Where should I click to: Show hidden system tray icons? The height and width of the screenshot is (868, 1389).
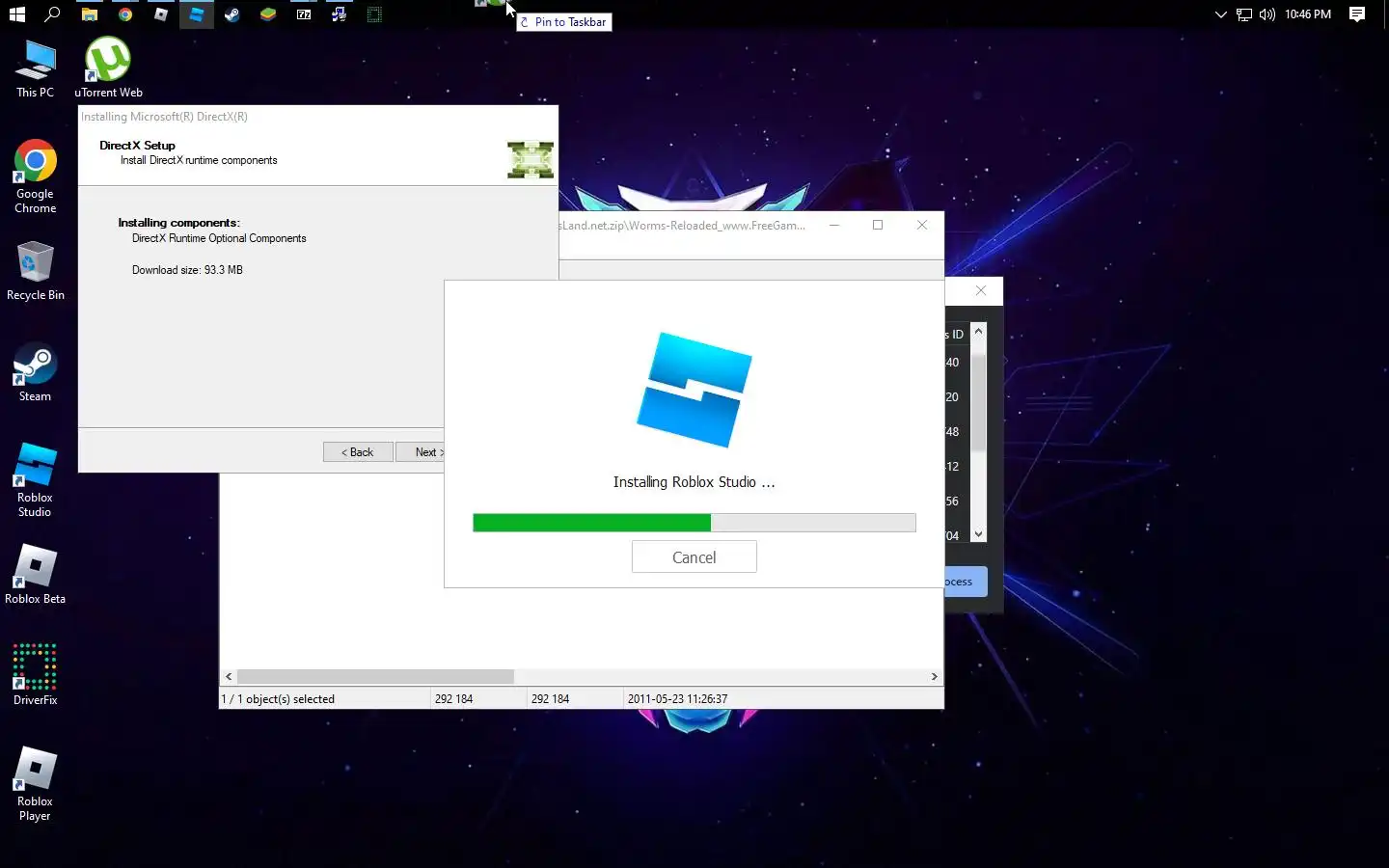point(1221,14)
